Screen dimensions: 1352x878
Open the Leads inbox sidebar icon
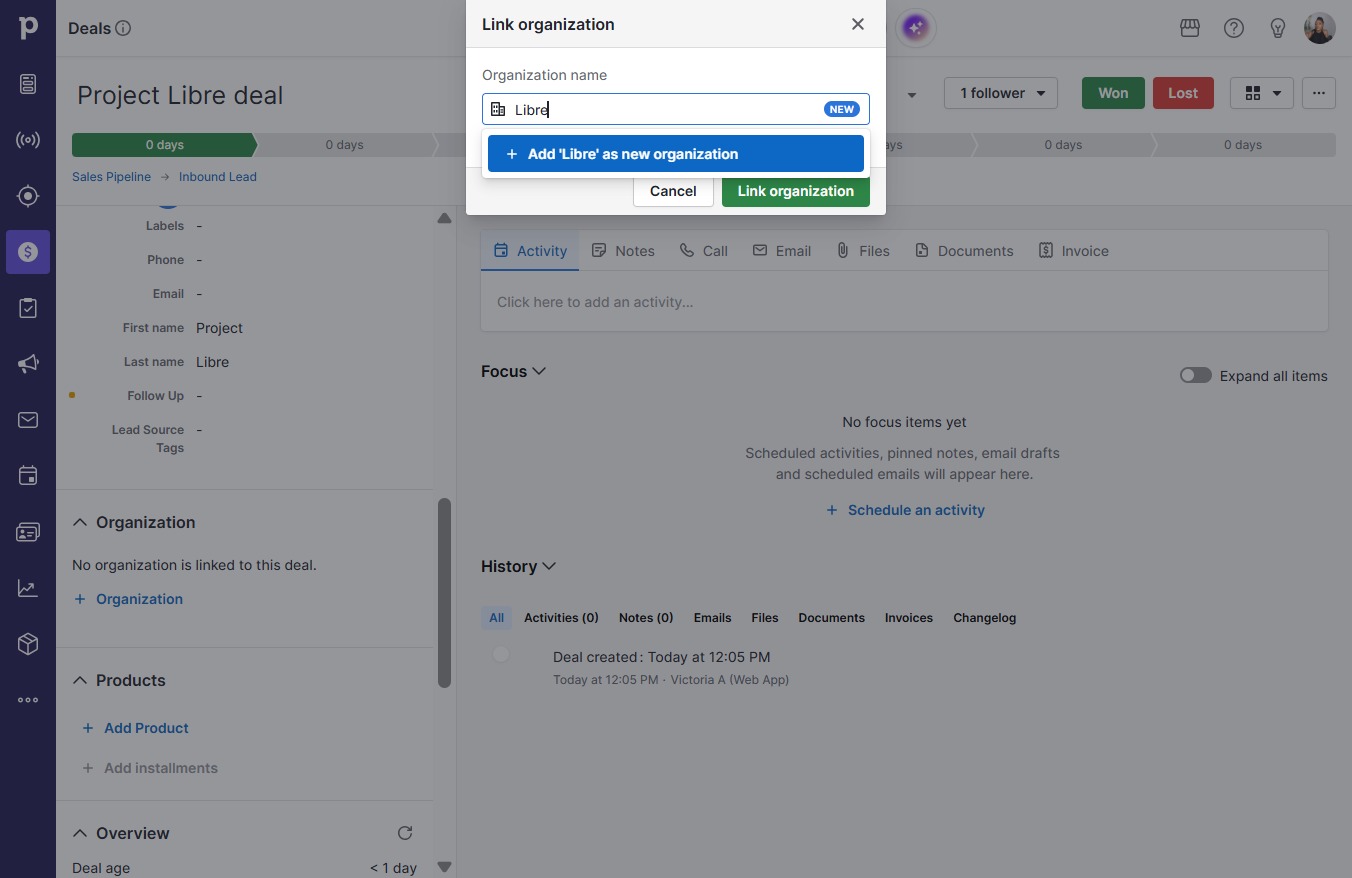coord(28,84)
